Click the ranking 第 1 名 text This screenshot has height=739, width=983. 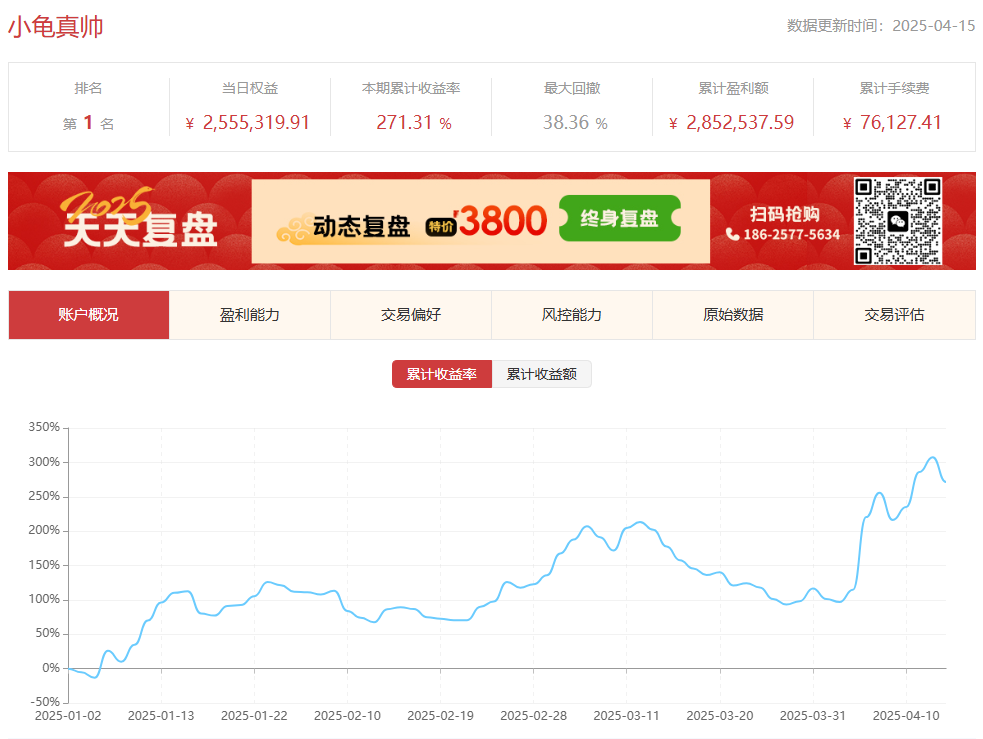click(x=88, y=123)
